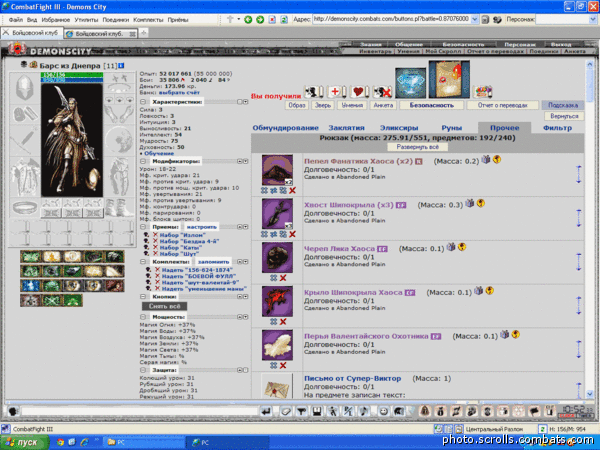Viewport: 600px width, 450px height.
Task: Click the Развернуть всё button
Action: click(417, 147)
